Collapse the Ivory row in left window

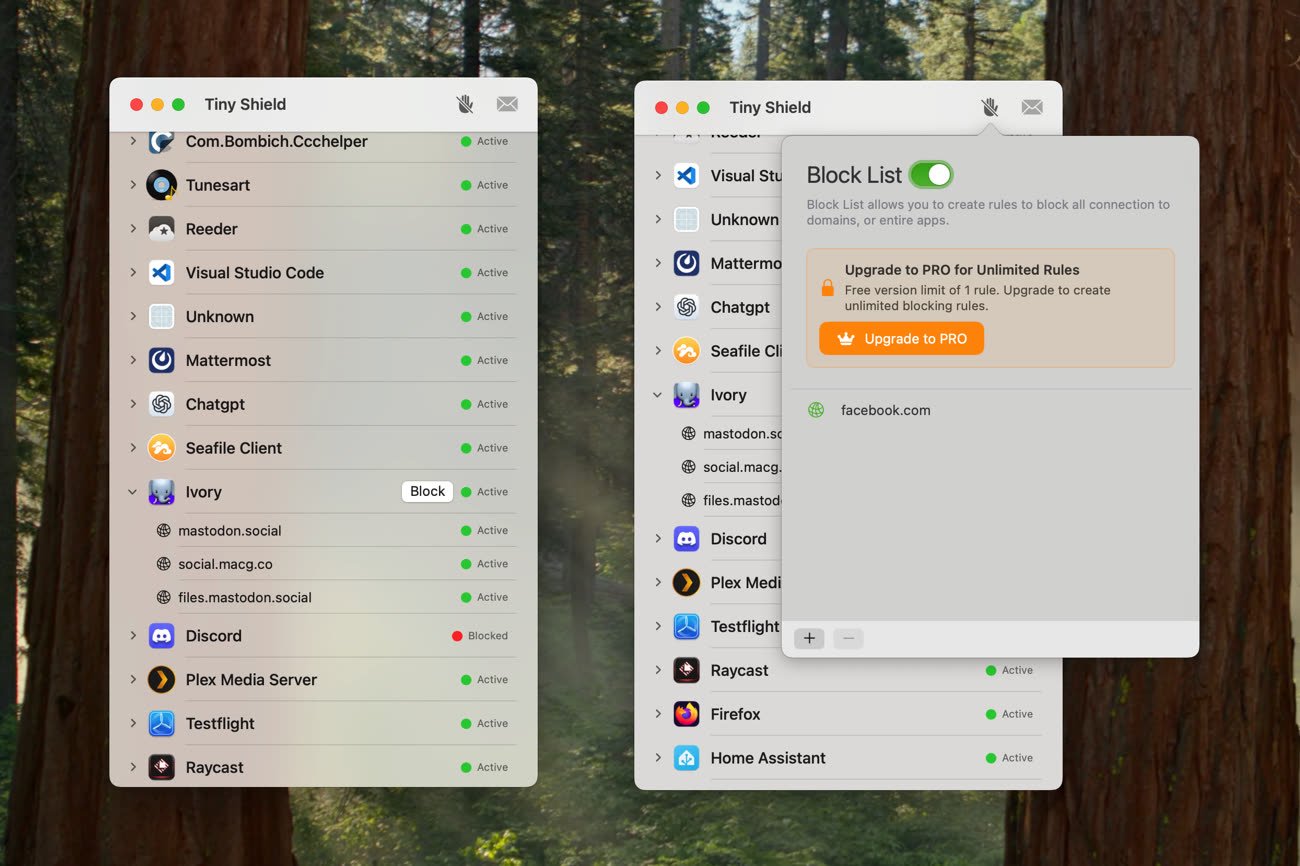coord(133,492)
